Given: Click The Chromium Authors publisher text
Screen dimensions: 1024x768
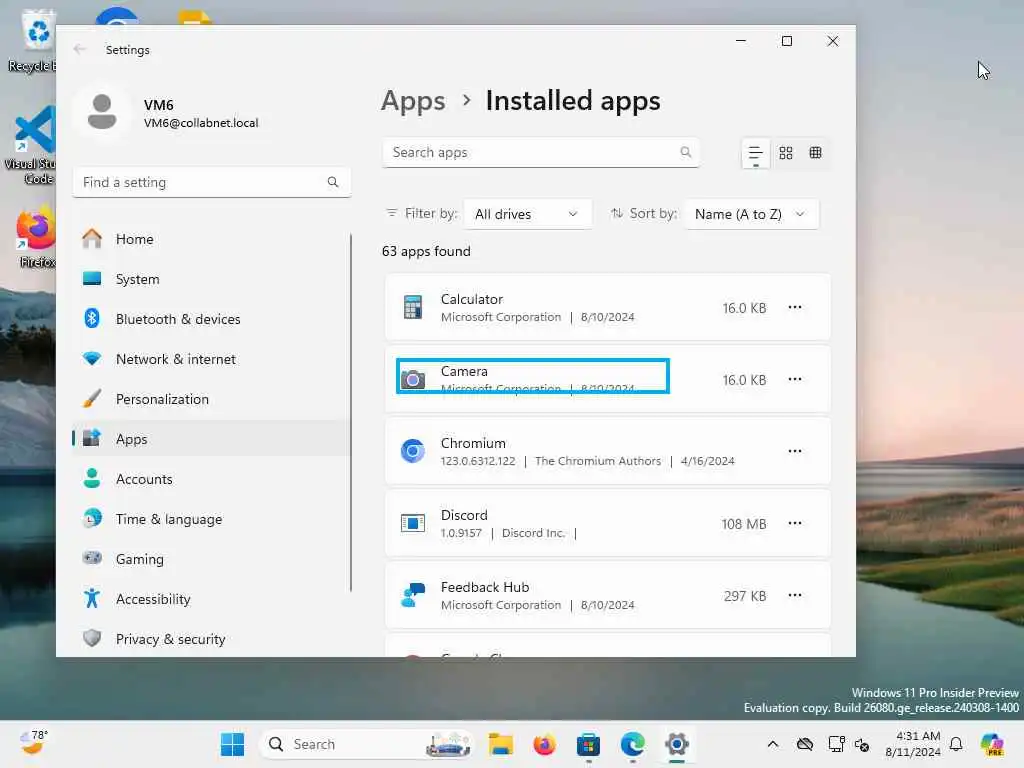Looking at the screenshot, I should [x=598, y=461].
